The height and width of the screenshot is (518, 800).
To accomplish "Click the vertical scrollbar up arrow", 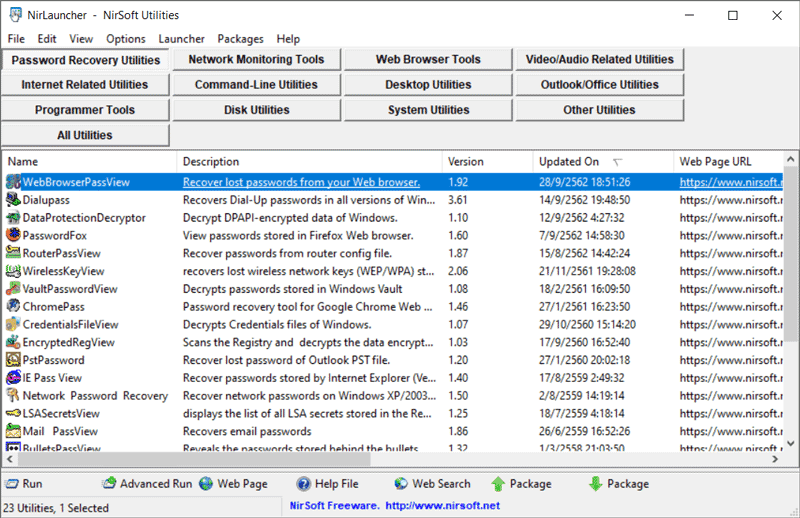I will tap(791, 159).
